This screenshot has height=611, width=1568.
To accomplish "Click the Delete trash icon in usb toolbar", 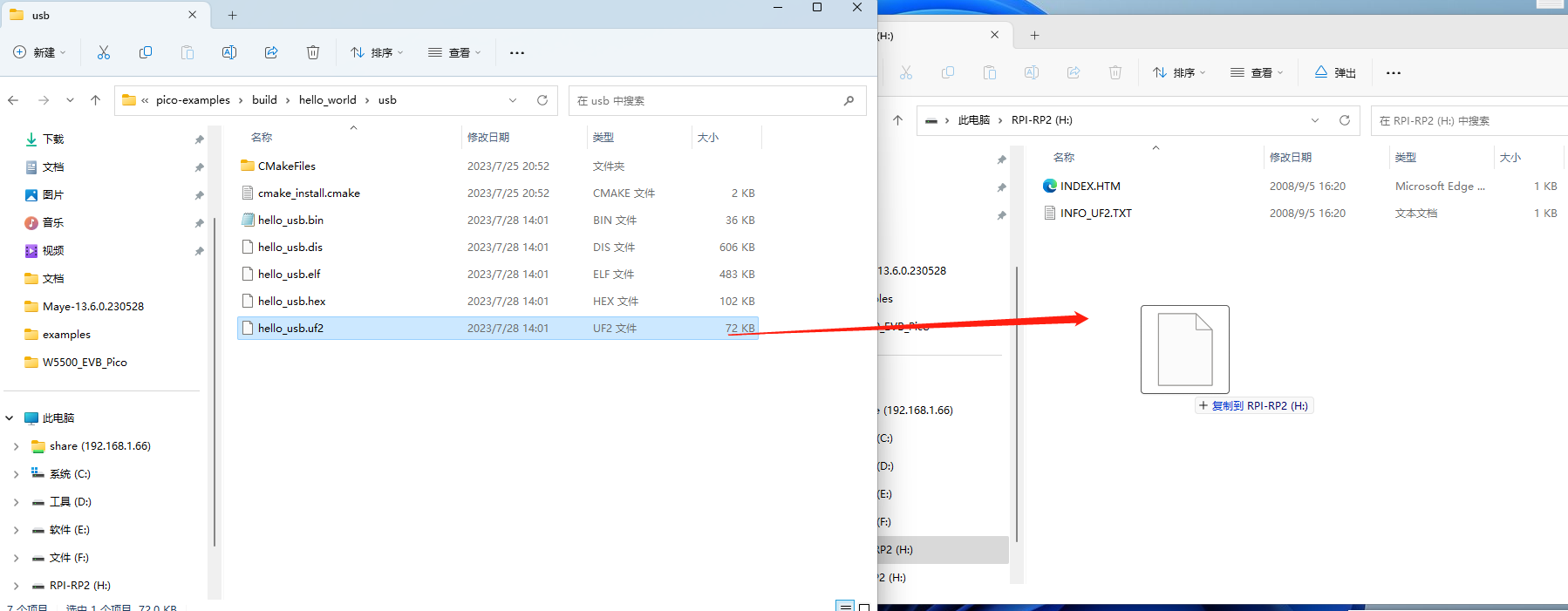I will pos(313,53).
